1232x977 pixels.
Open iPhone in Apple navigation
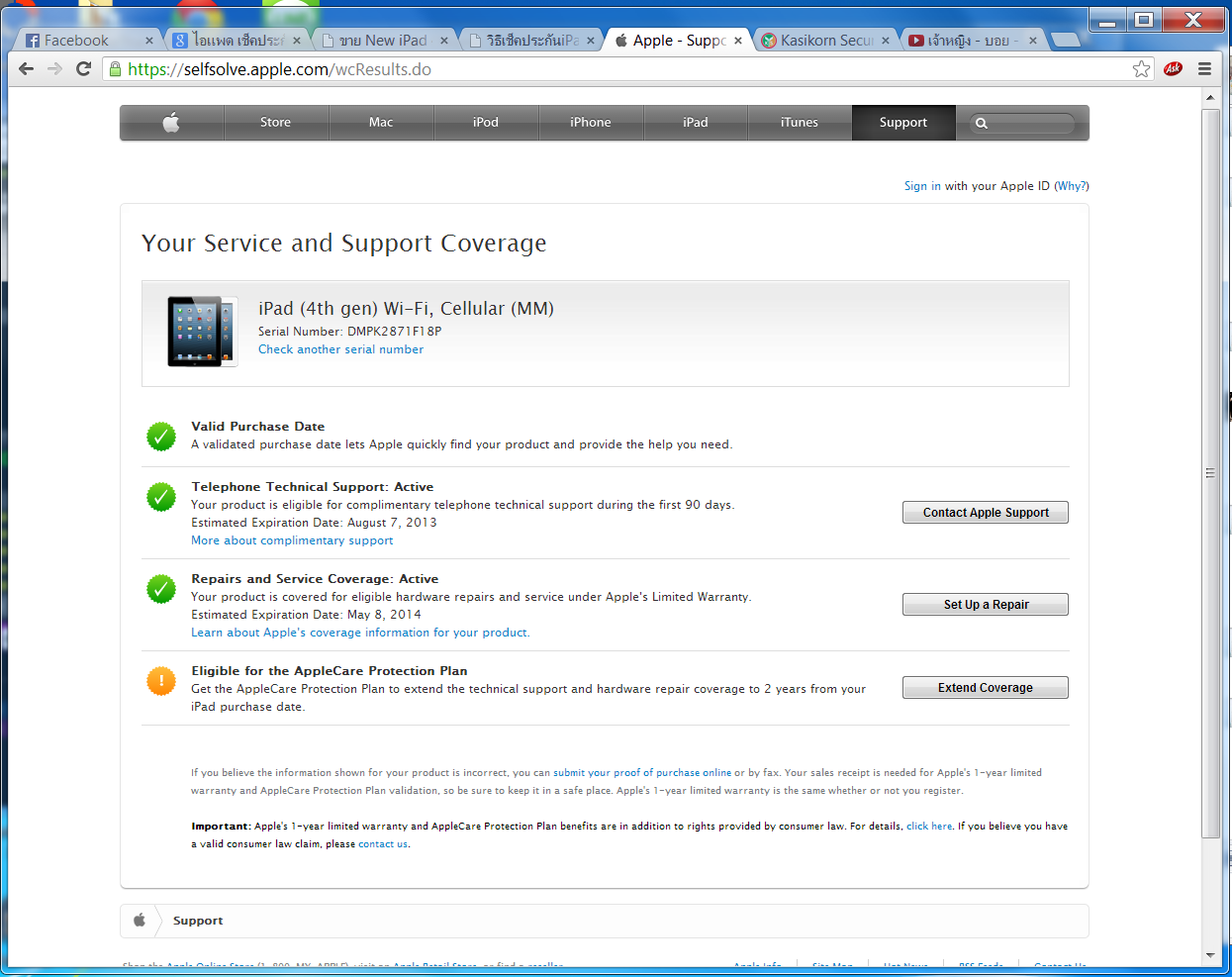[x=591, y=123]
